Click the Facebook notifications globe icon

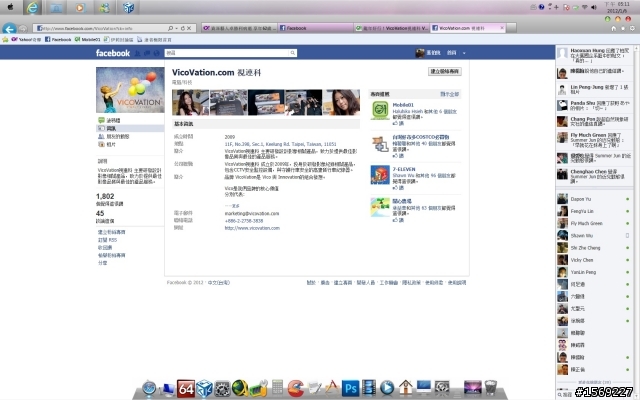tap(156, 53)
